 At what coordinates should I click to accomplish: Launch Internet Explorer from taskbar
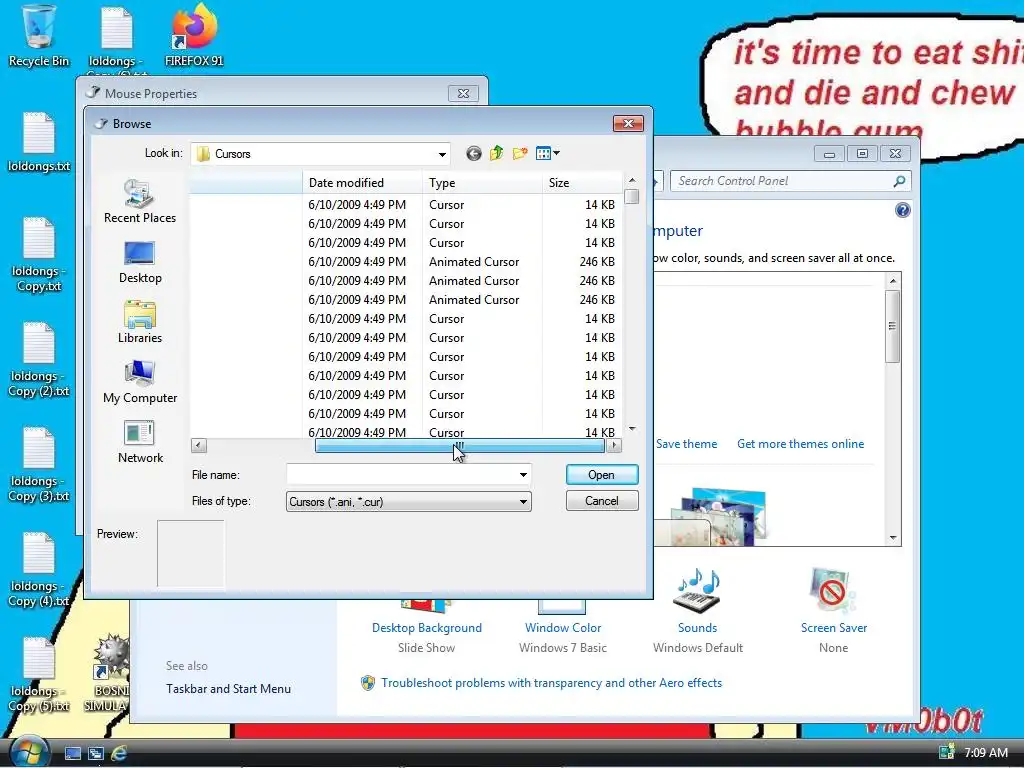(x=119, y=754)
